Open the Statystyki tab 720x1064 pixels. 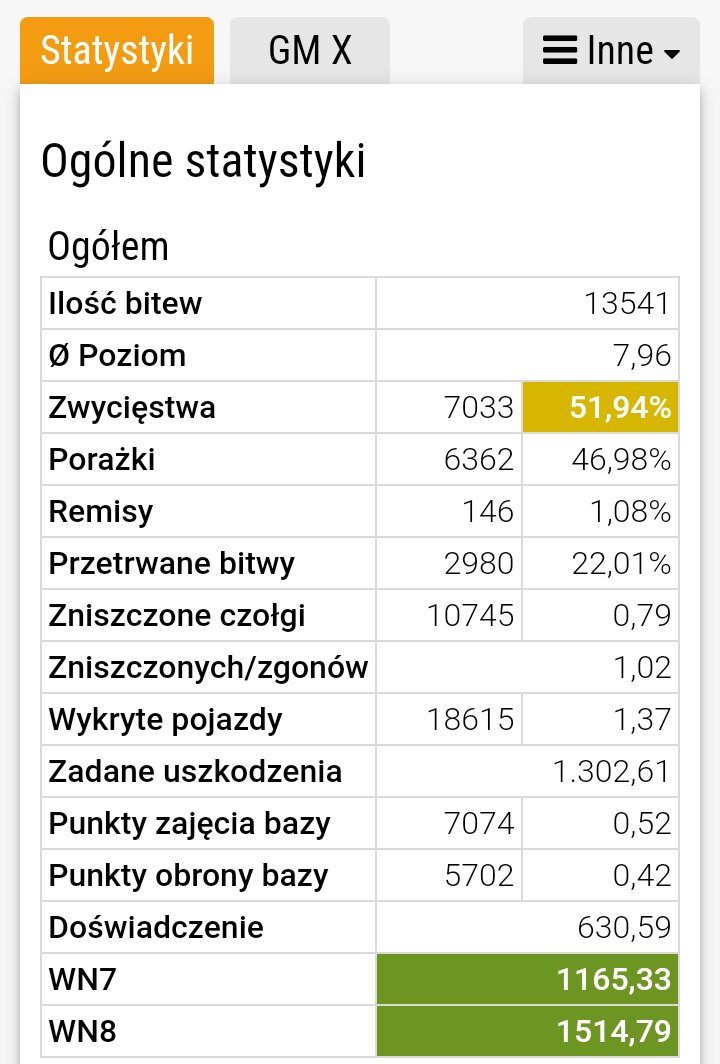click(117, 51)
